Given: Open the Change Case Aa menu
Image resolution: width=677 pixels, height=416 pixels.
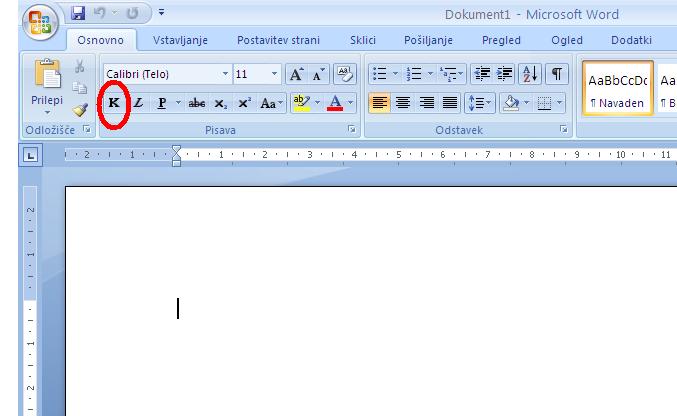Looking at the screenshot, I should coord(271,103).
